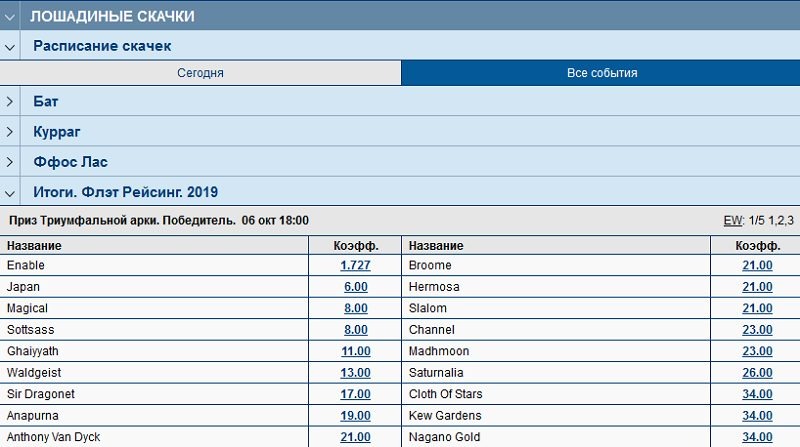Select Enable odds 1.727

click(x=355, y=266)
